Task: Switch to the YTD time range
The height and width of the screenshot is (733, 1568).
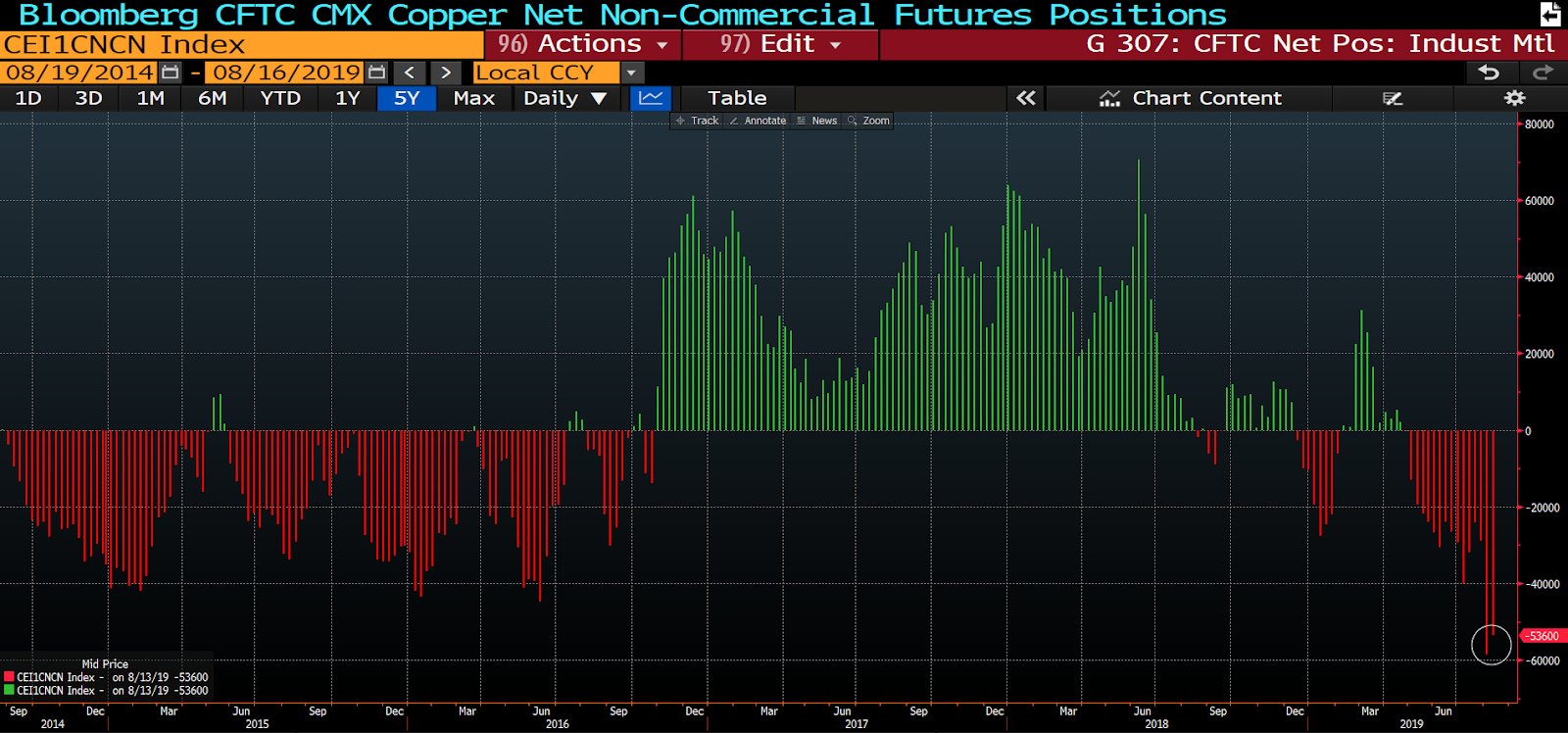Action: [280, 98]
